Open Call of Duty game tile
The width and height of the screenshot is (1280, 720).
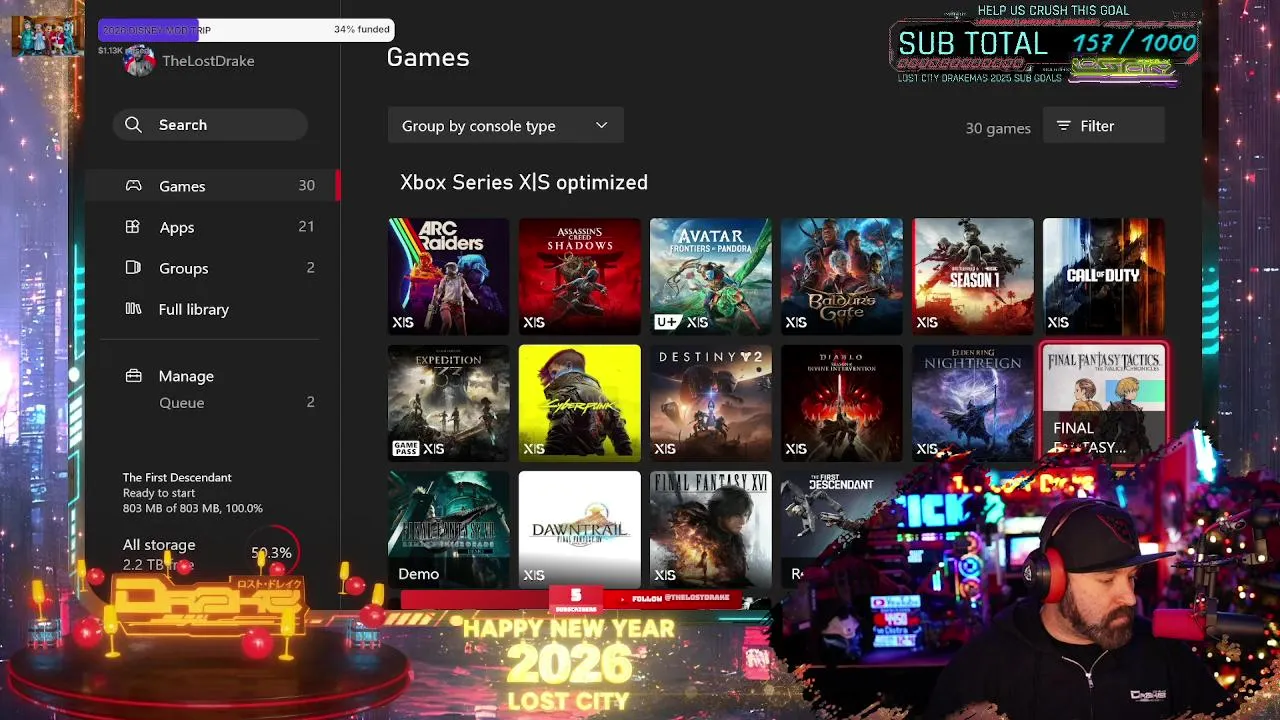click(1103, 276)
